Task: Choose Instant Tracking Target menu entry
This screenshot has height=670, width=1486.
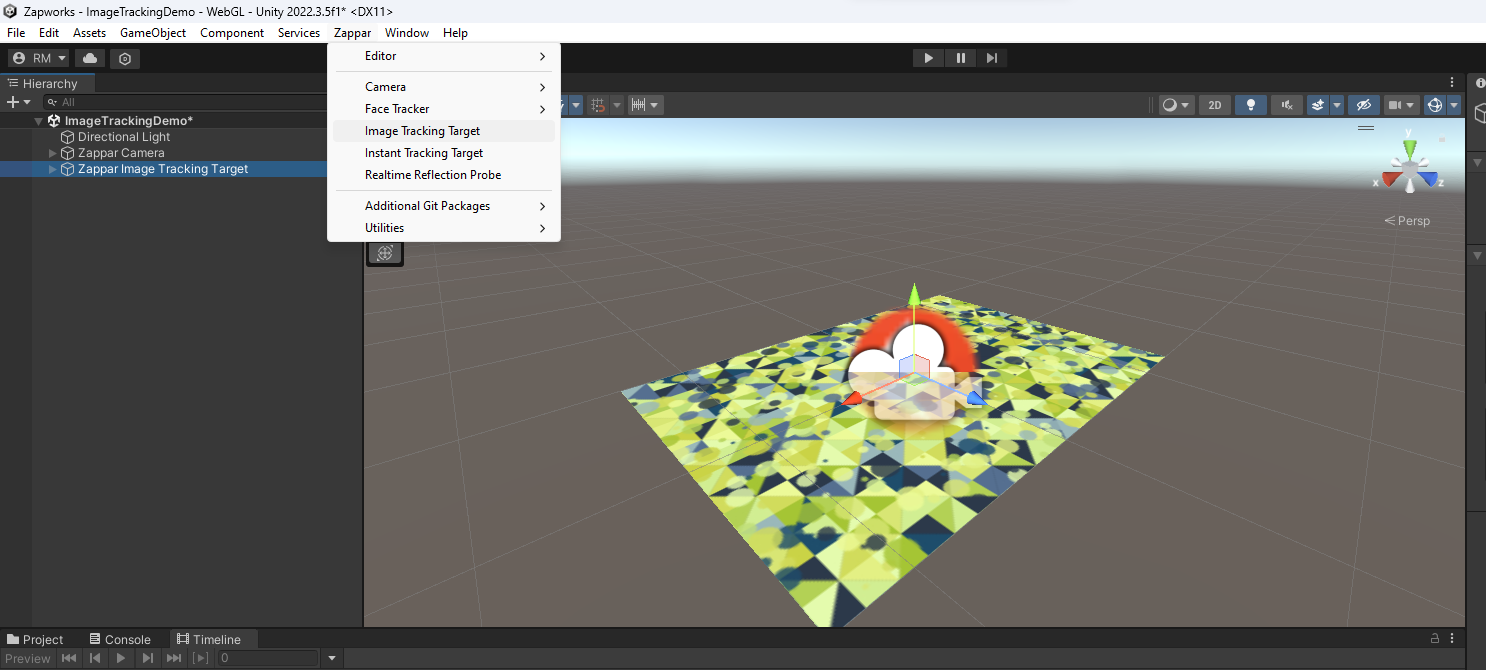Action: [x=444, y=153]
